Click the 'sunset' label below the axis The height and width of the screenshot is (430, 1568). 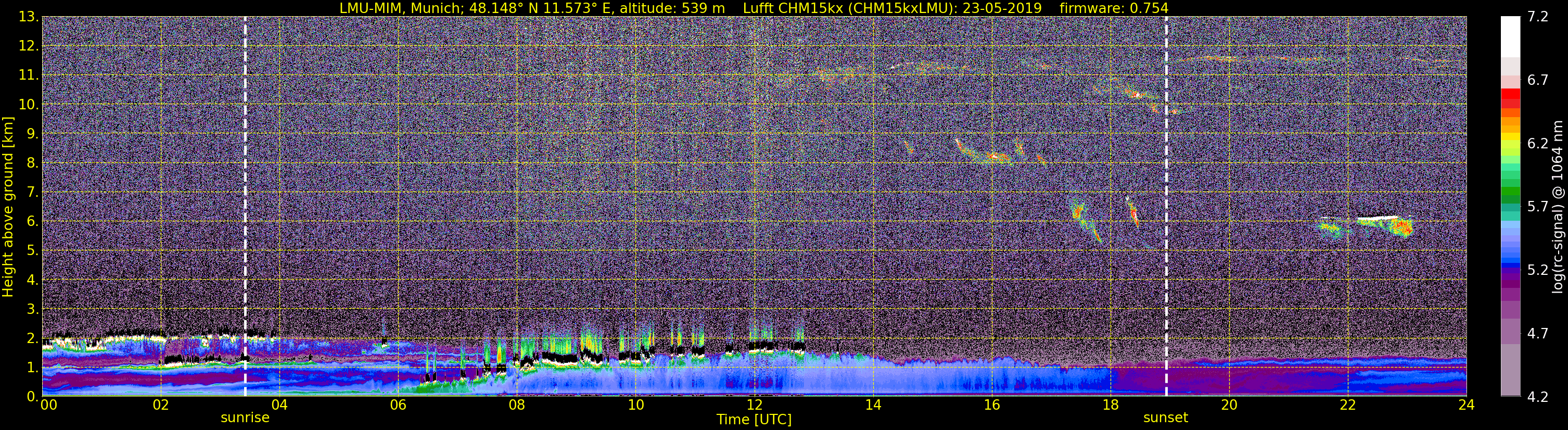[x=1166, y=418]
